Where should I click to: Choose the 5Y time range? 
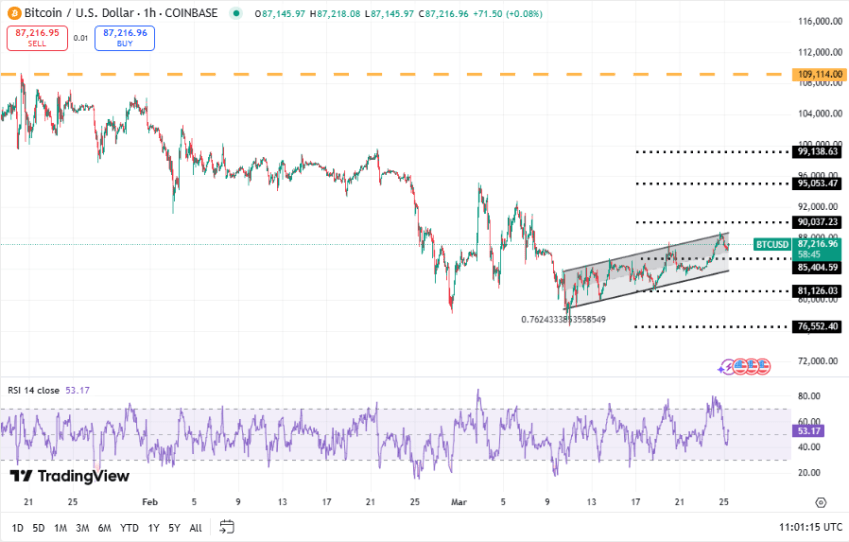click(174, 528)
